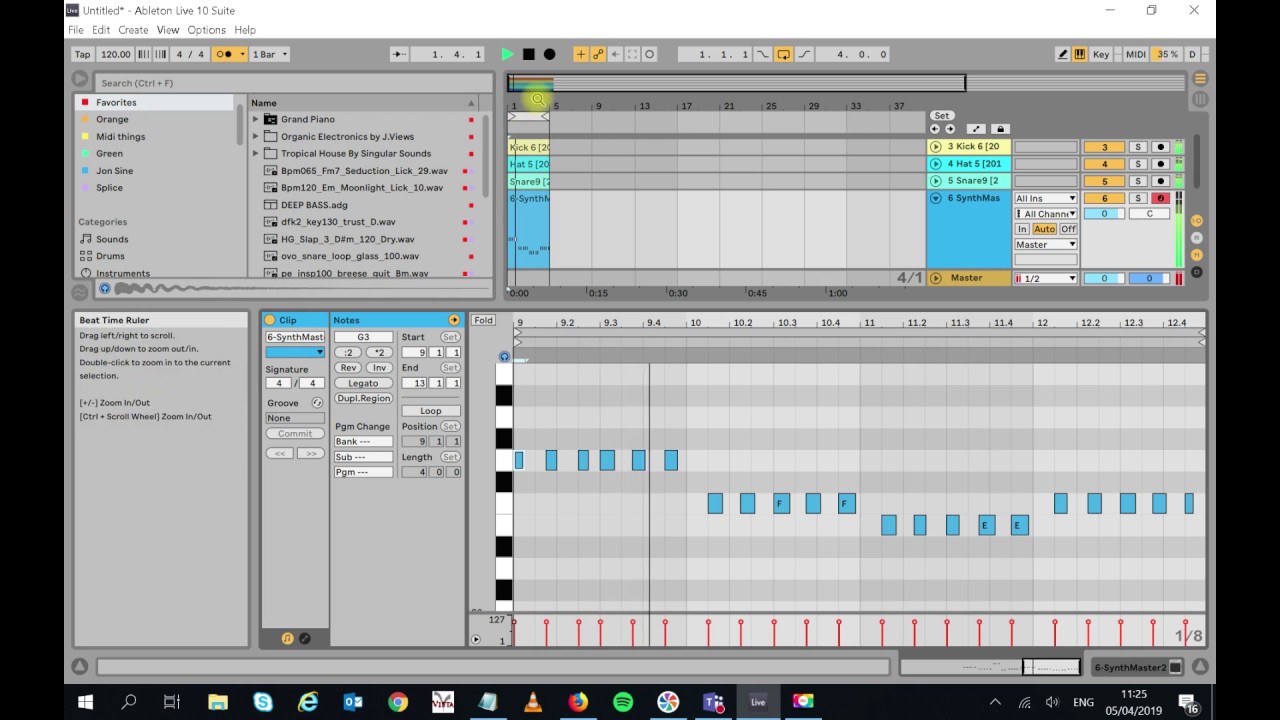Image resolution: width=1280 pixels, height=720 pixels.
Task: Arm the 5 Snare9 track for recording
Action: click(1160, 181)
